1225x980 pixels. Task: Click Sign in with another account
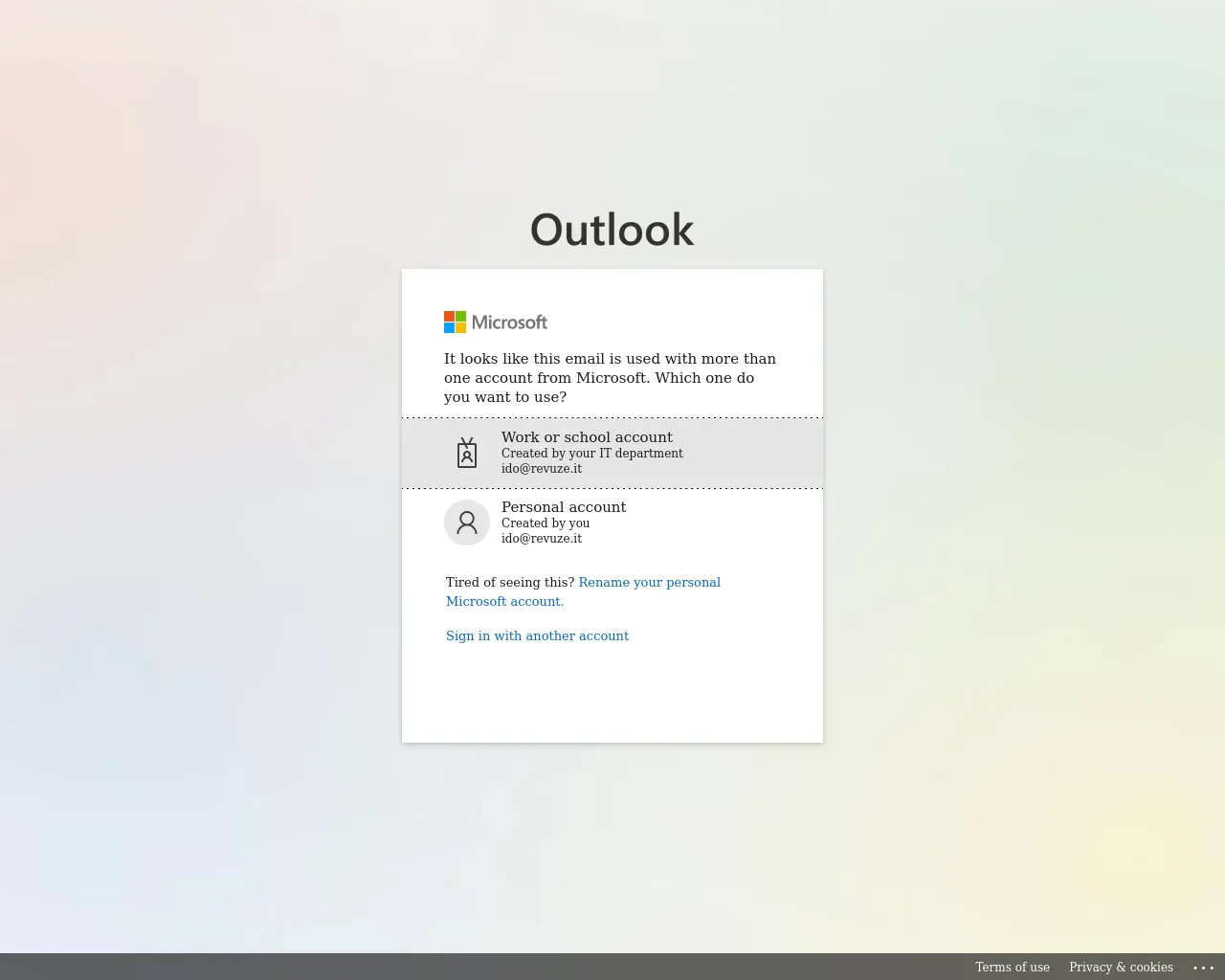point(537,636)
